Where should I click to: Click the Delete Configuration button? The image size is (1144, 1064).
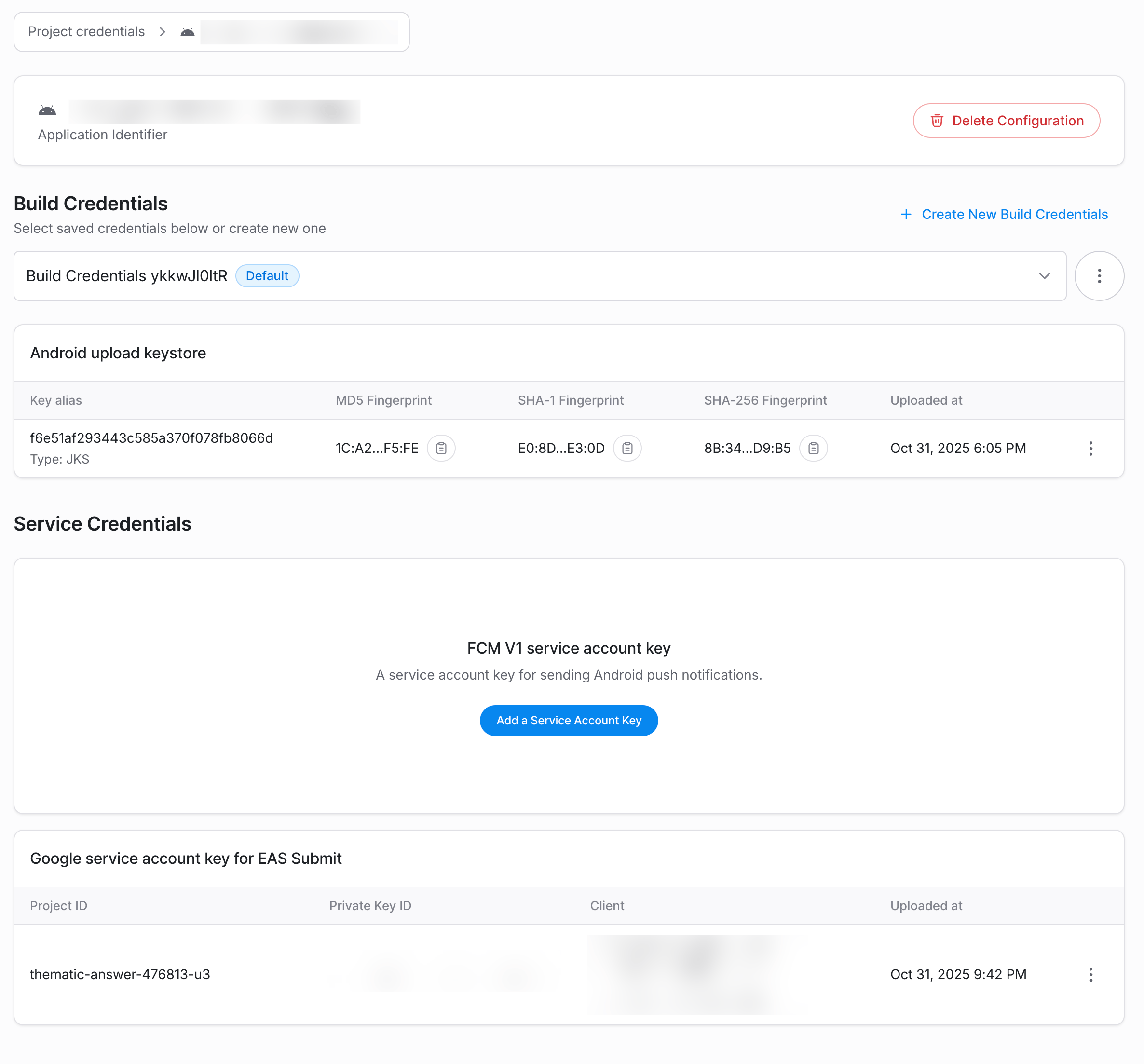(1007, 121)
